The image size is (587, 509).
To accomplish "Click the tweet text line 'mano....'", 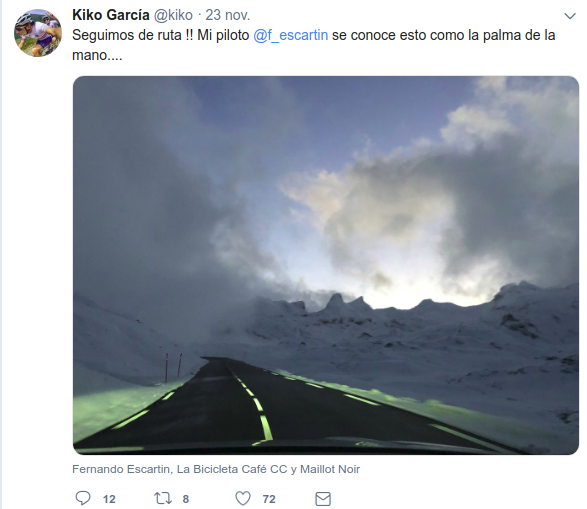I will click(97, 55).
